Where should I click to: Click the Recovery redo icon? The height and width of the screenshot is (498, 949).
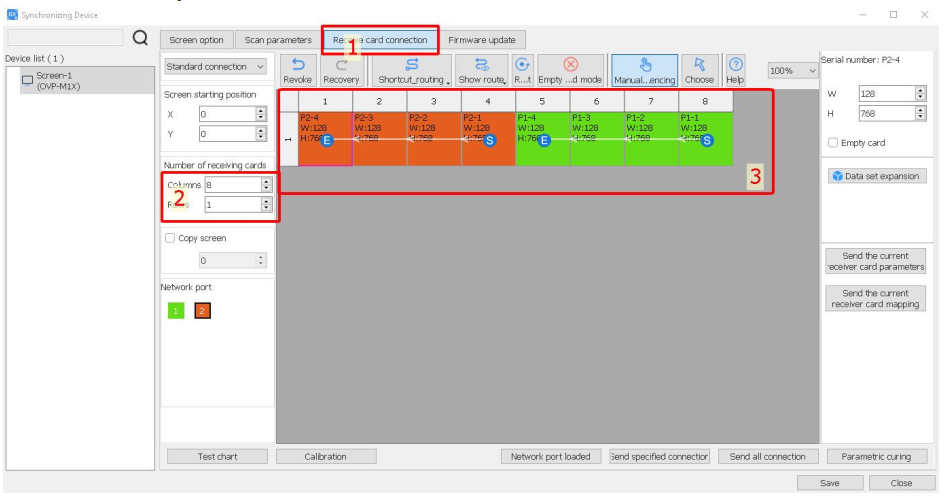pyautogui.click(x=341, y=65)
